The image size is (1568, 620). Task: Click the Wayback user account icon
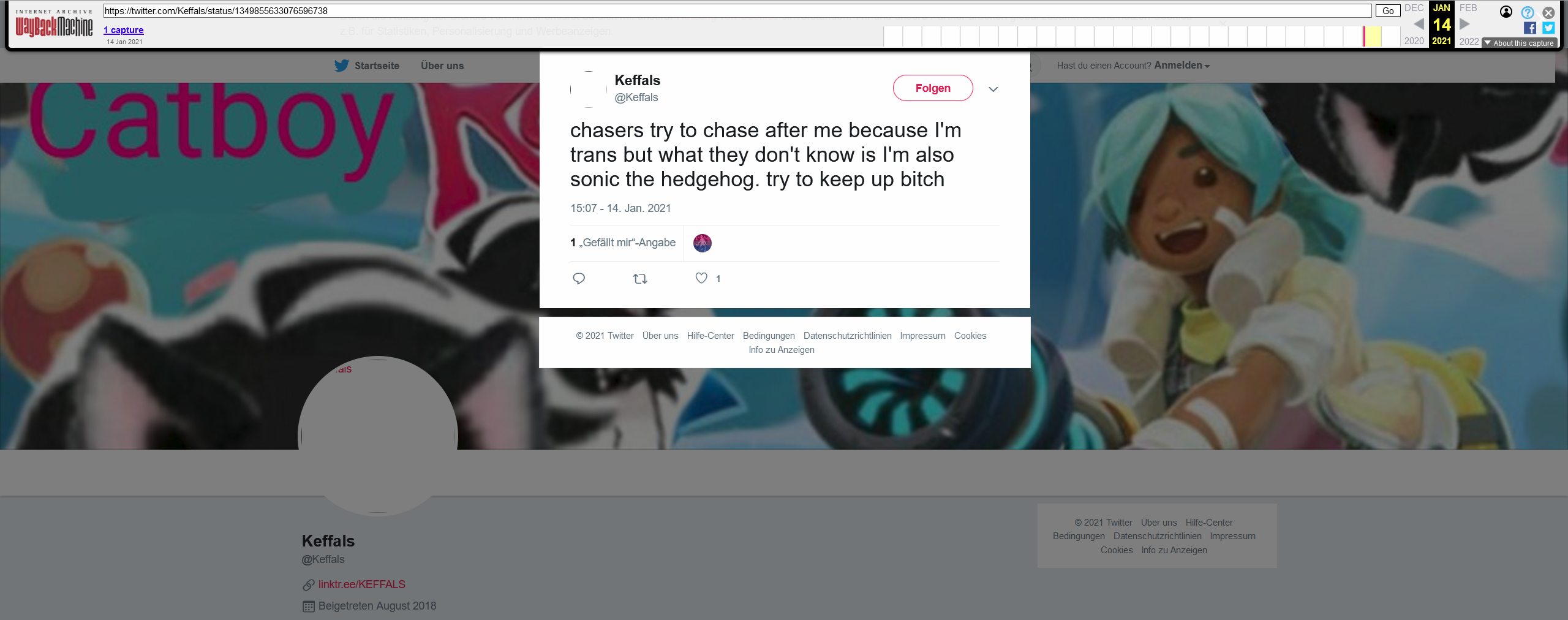coord(1506,12)
